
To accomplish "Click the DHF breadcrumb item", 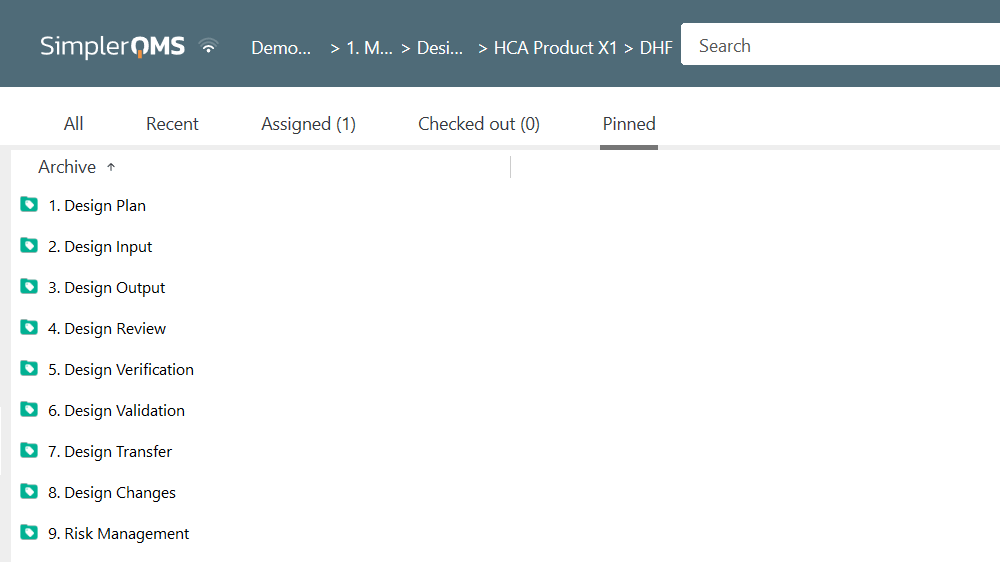I will pos(656,47).
